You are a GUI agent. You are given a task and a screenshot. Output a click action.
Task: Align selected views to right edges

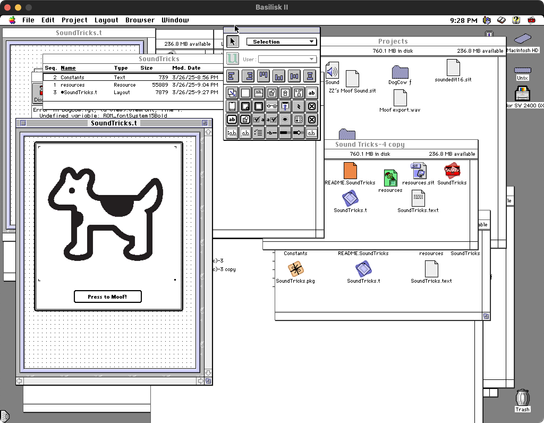click(248, 75)
